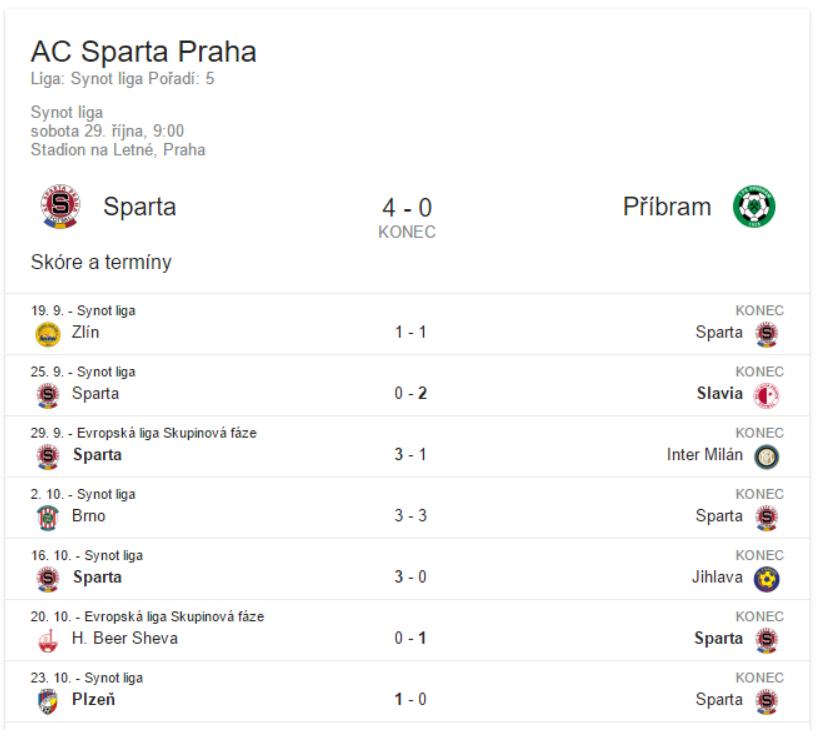Click the large Sparta club crest
The image size is (820, 737).
tap(61, 206)
